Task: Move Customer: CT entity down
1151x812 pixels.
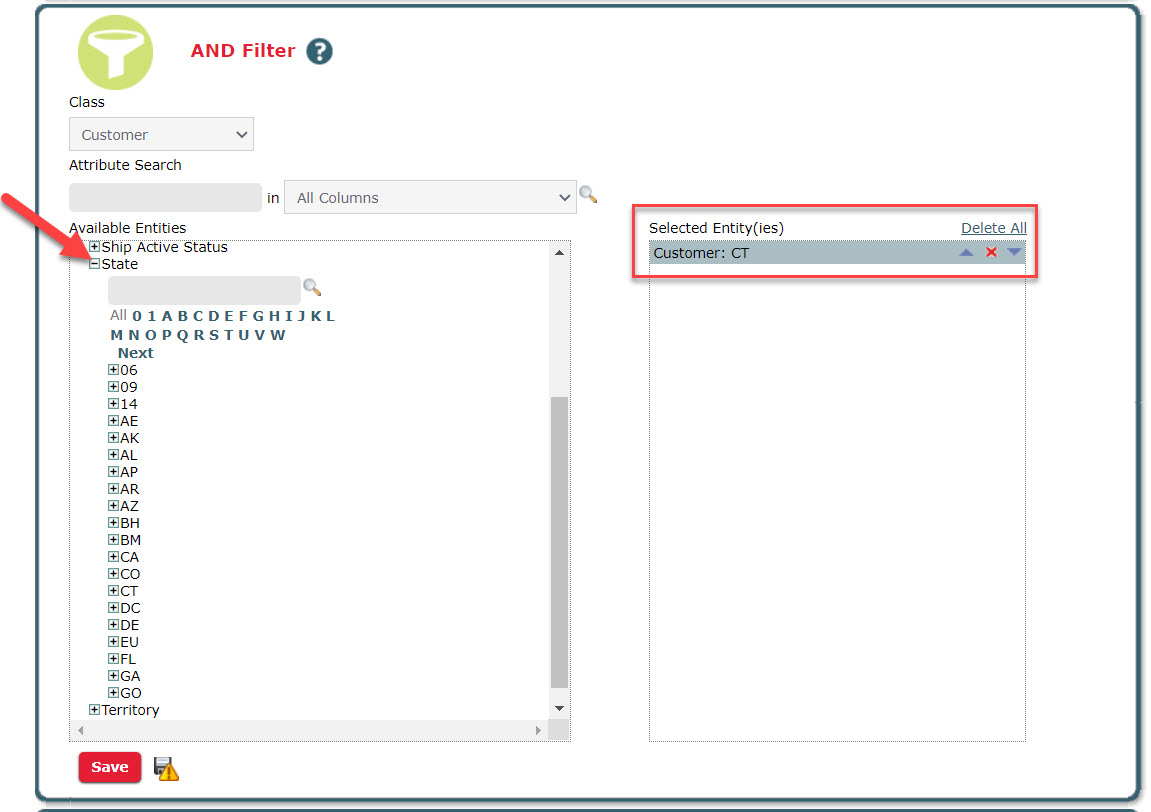Action: 1014,253
